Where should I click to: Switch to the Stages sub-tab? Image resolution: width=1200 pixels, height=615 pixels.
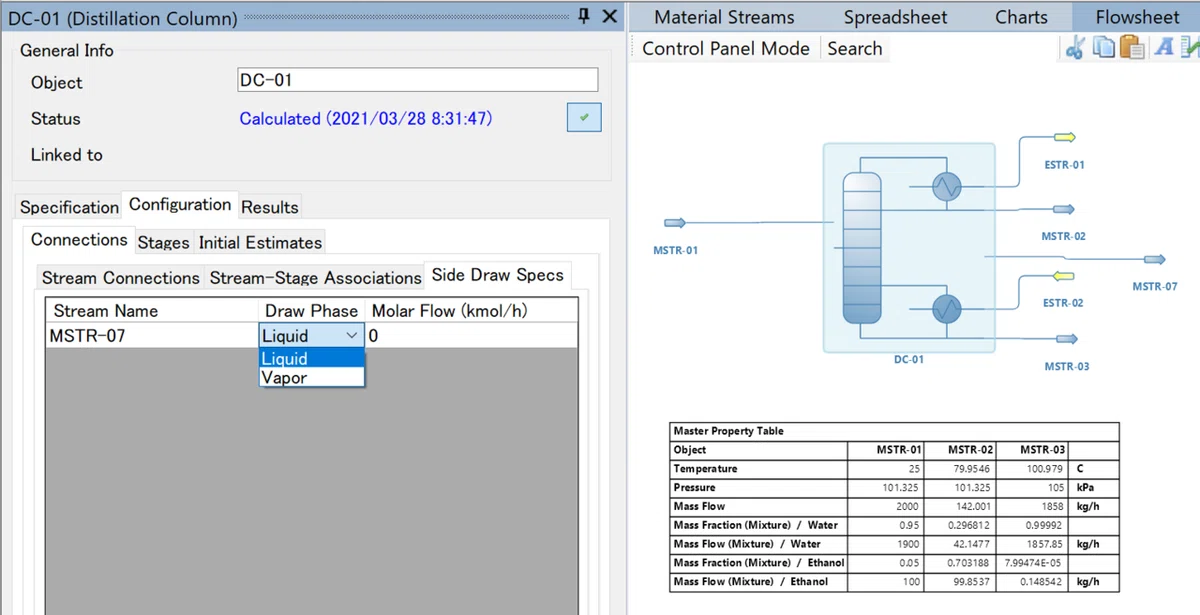(163, 243)
